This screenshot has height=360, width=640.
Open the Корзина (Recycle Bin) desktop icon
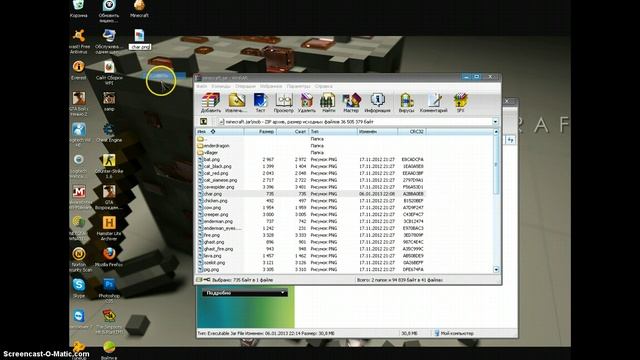coord(79,9)
